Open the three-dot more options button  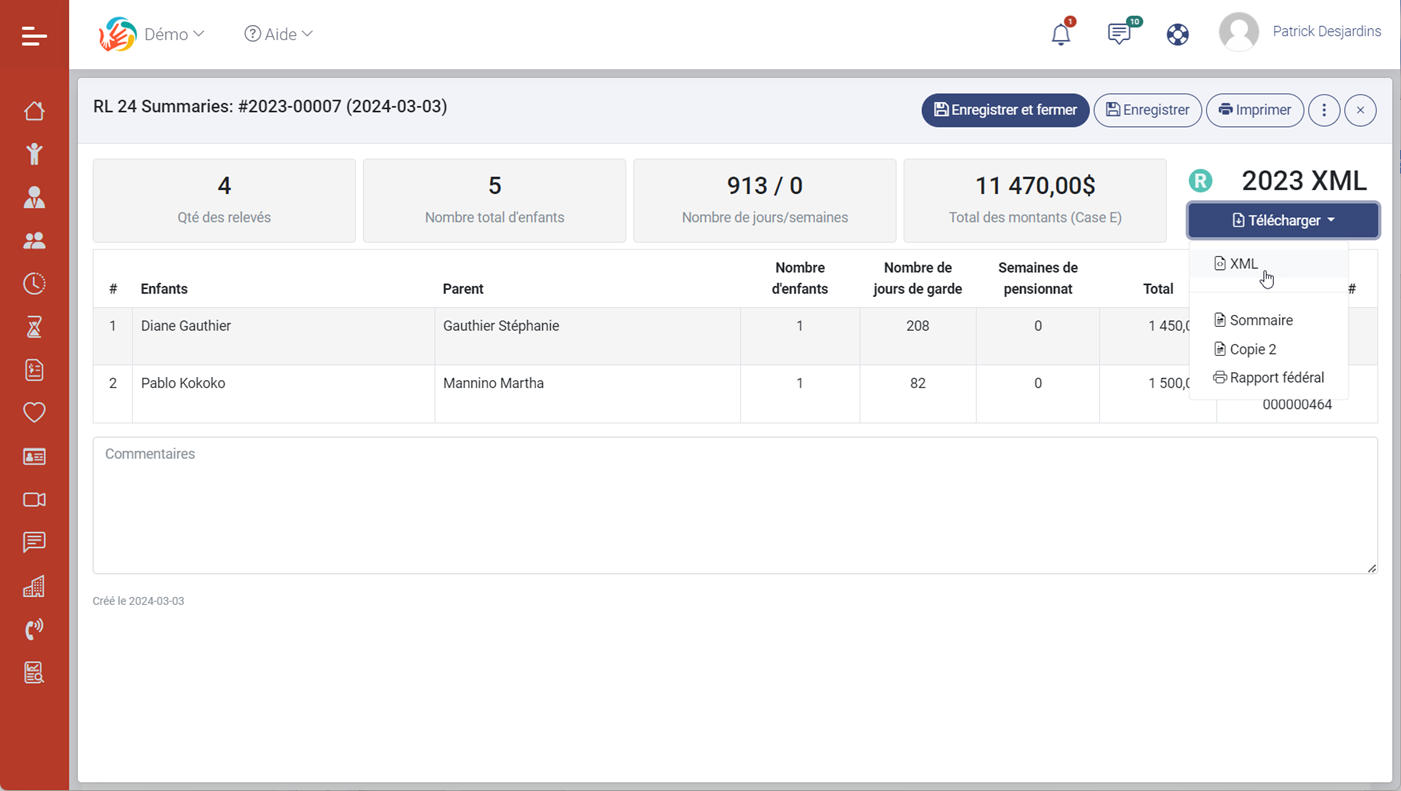click(1324, 110)
